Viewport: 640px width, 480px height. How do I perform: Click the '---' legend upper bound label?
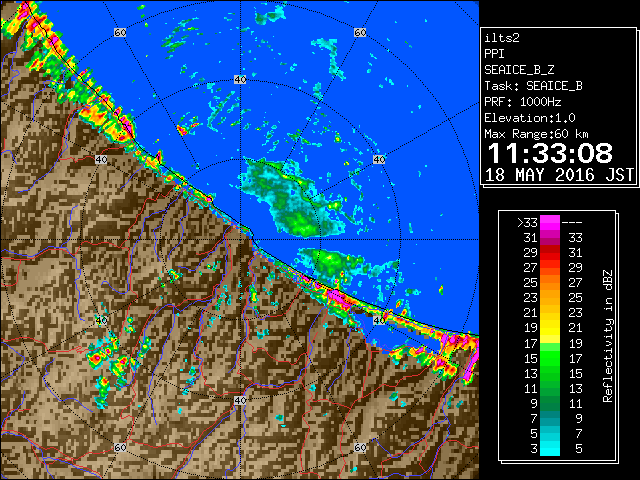pyautogui.click(x=572, y=223)
